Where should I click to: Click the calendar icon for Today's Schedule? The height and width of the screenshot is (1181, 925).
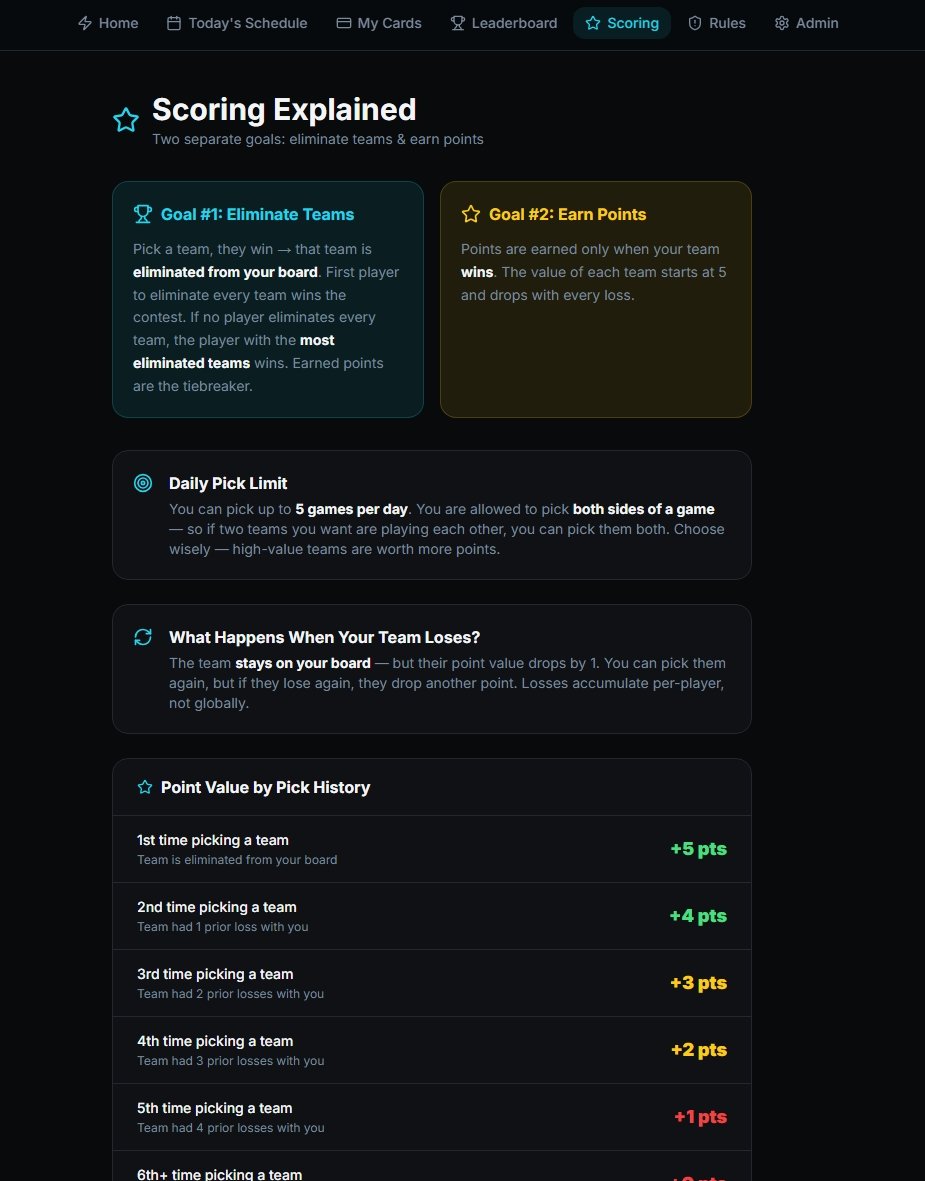[174, 23]
